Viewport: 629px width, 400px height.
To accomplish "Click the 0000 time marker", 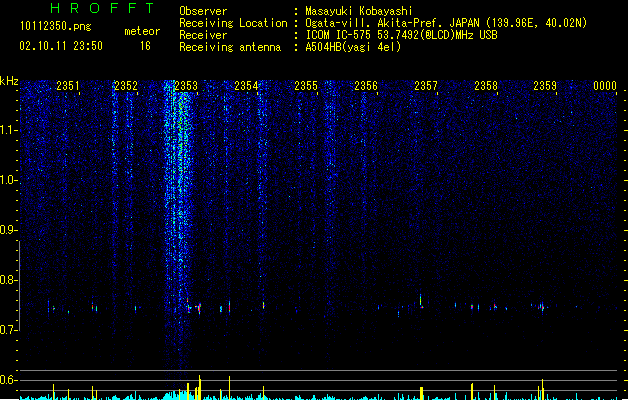I will [605, 86].
